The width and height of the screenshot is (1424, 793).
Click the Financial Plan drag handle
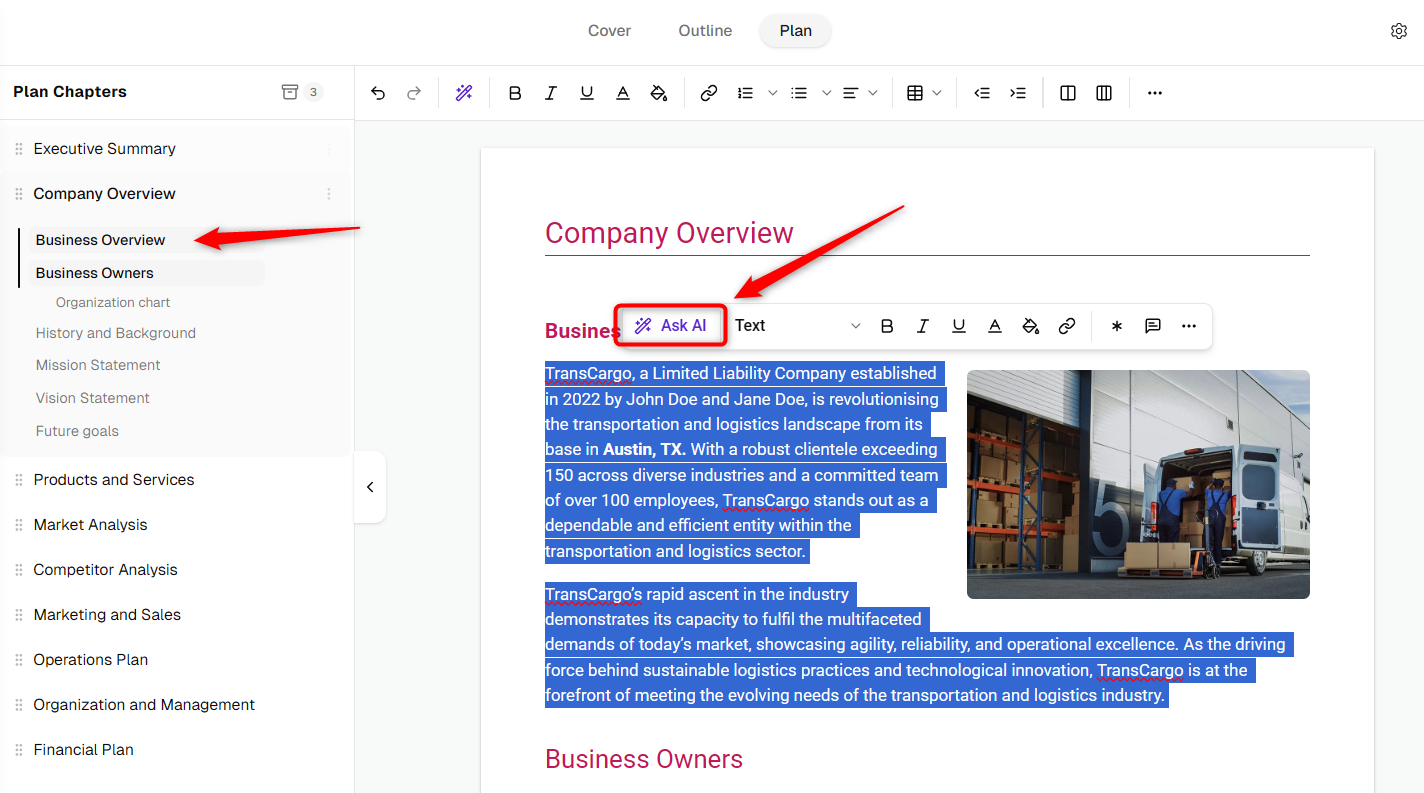pos(19,750)
